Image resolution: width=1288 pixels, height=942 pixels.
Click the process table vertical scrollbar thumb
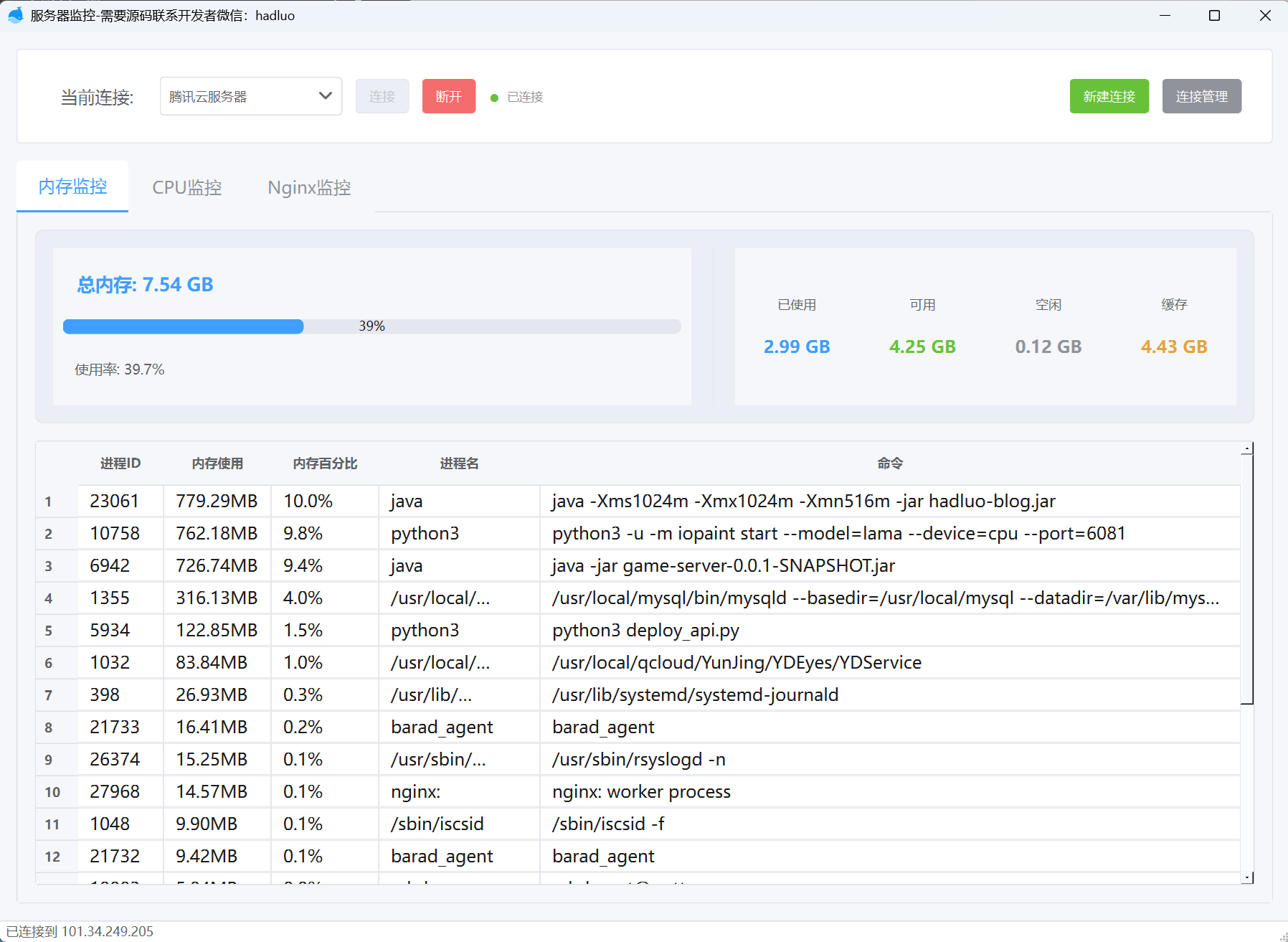tap(1248, 580)
